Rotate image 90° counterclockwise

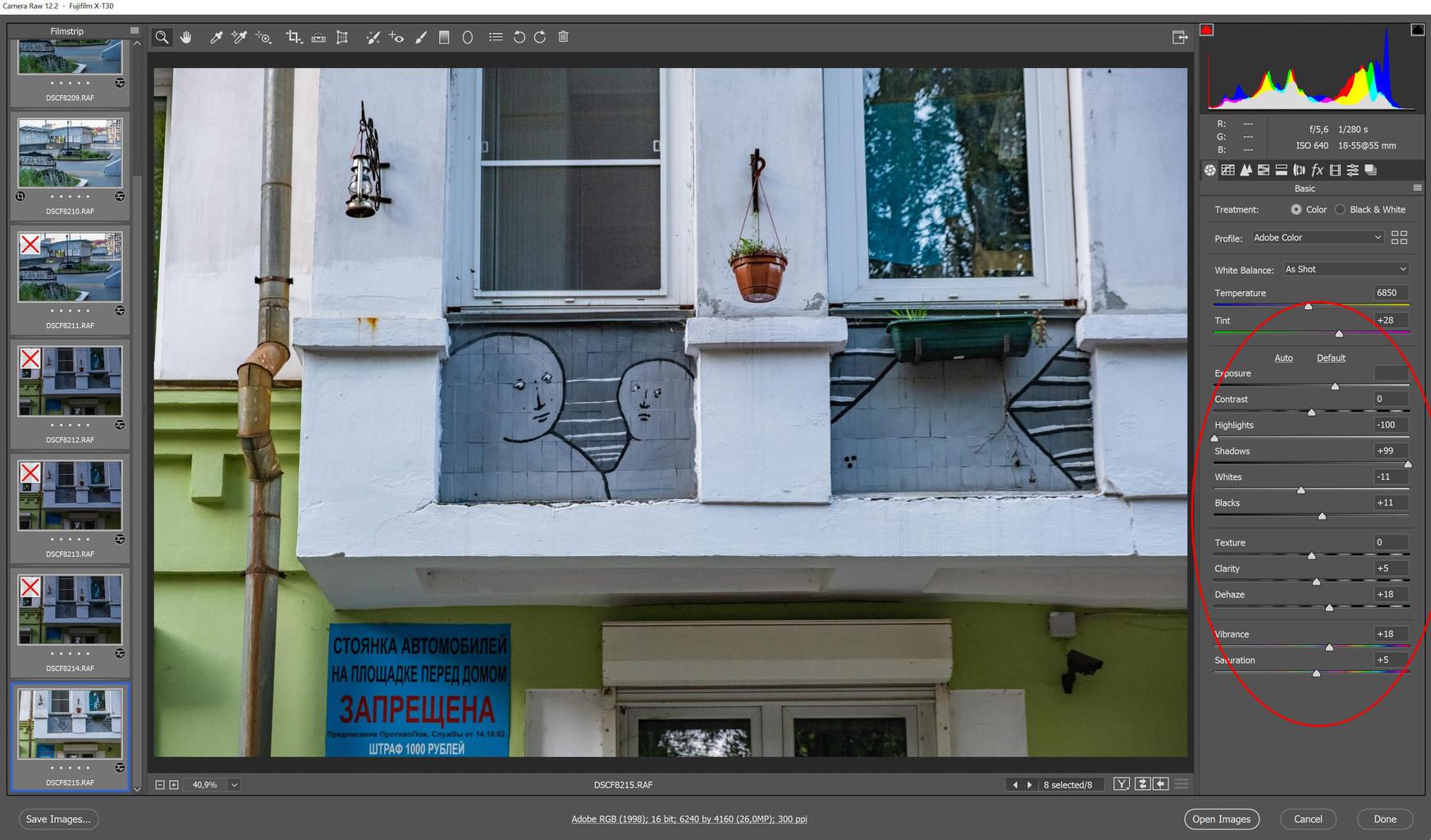click(519, 37)
